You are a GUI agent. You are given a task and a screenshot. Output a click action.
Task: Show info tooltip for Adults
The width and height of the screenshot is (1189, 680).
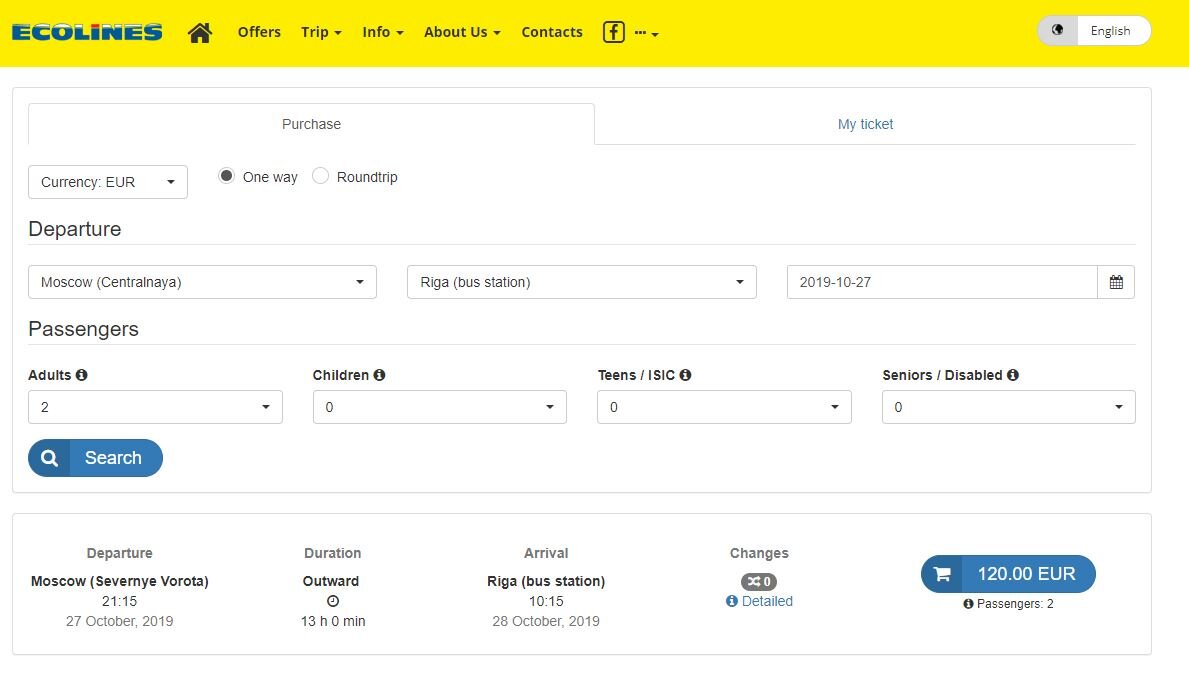(82, 374)
